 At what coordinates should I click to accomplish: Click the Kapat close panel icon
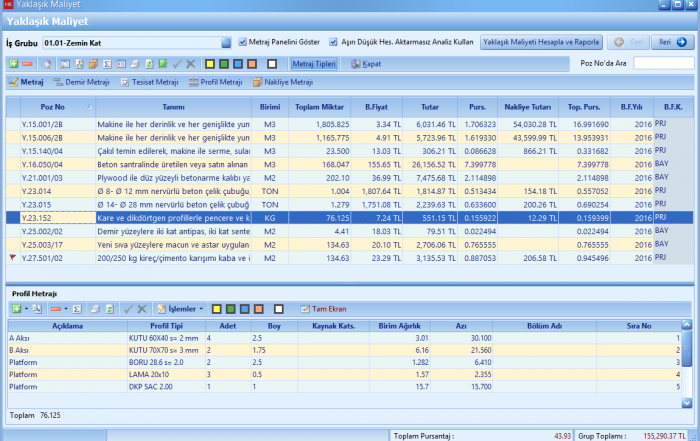356,63
